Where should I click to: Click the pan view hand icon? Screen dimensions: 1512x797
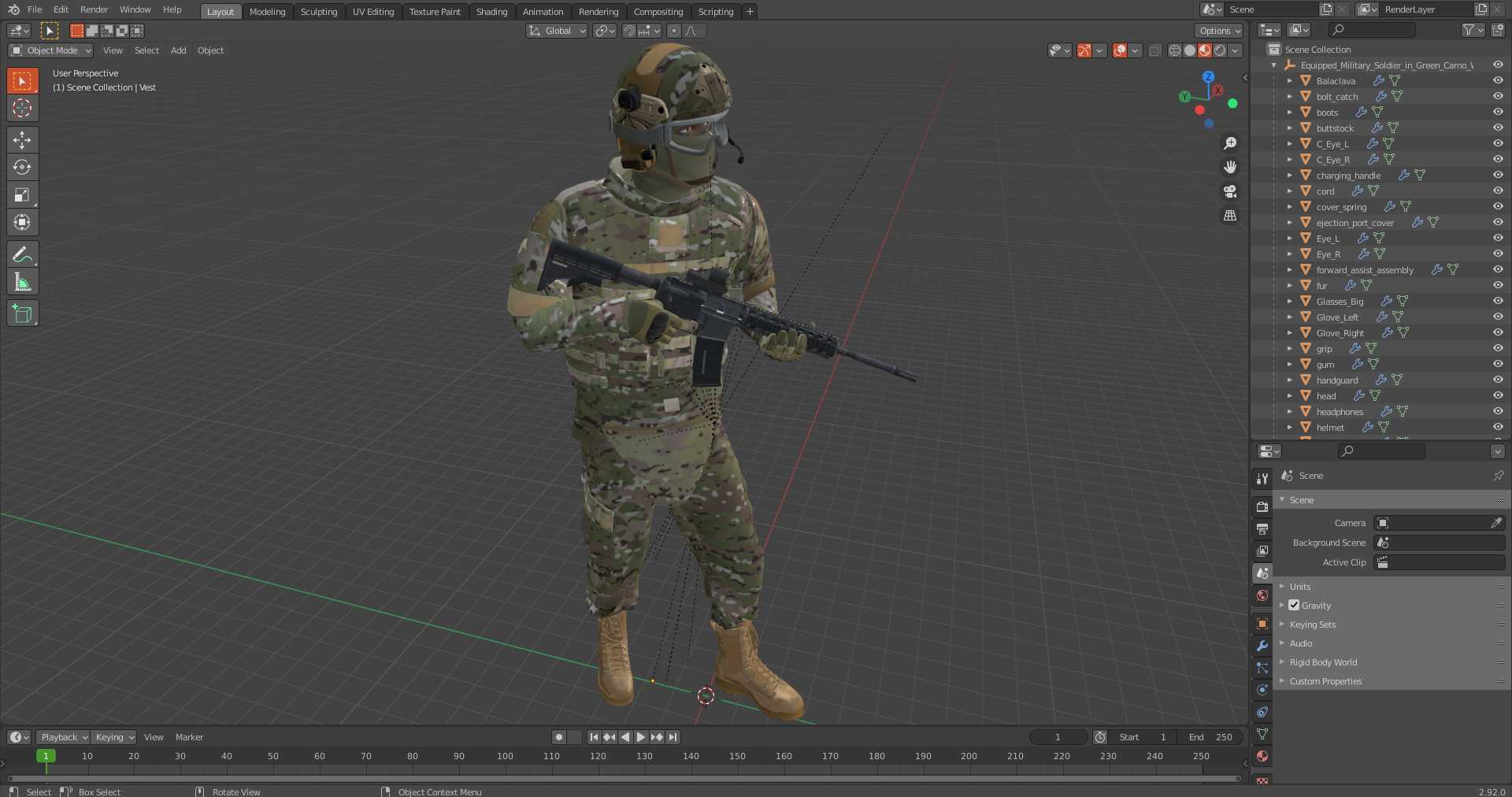(1229, 167)
